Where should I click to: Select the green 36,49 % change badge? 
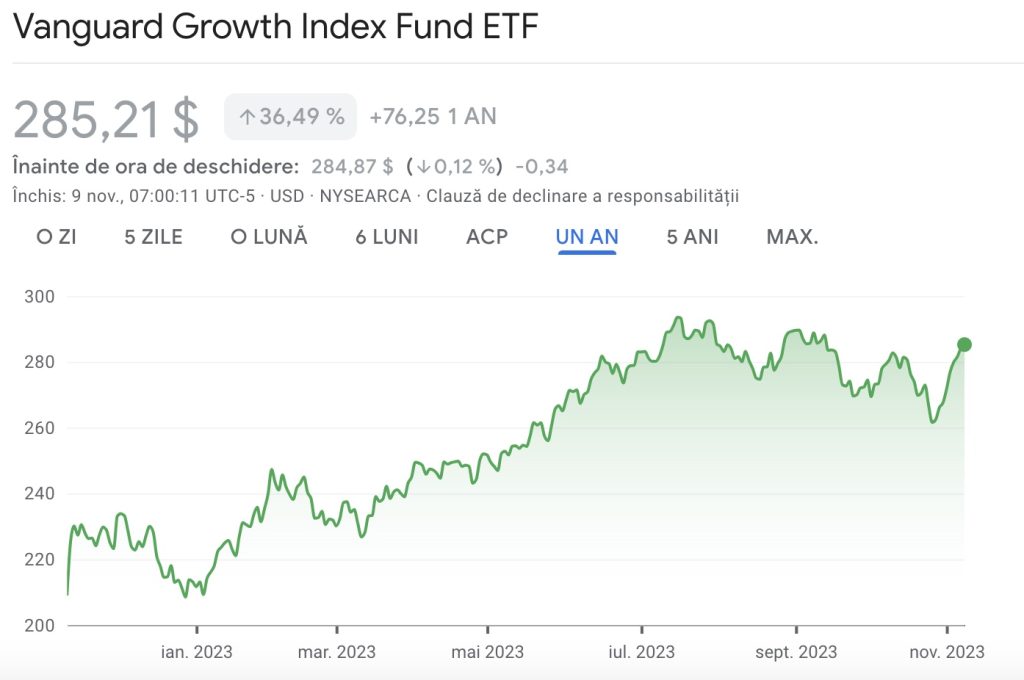pyautogui.click(x=290, y=117)
